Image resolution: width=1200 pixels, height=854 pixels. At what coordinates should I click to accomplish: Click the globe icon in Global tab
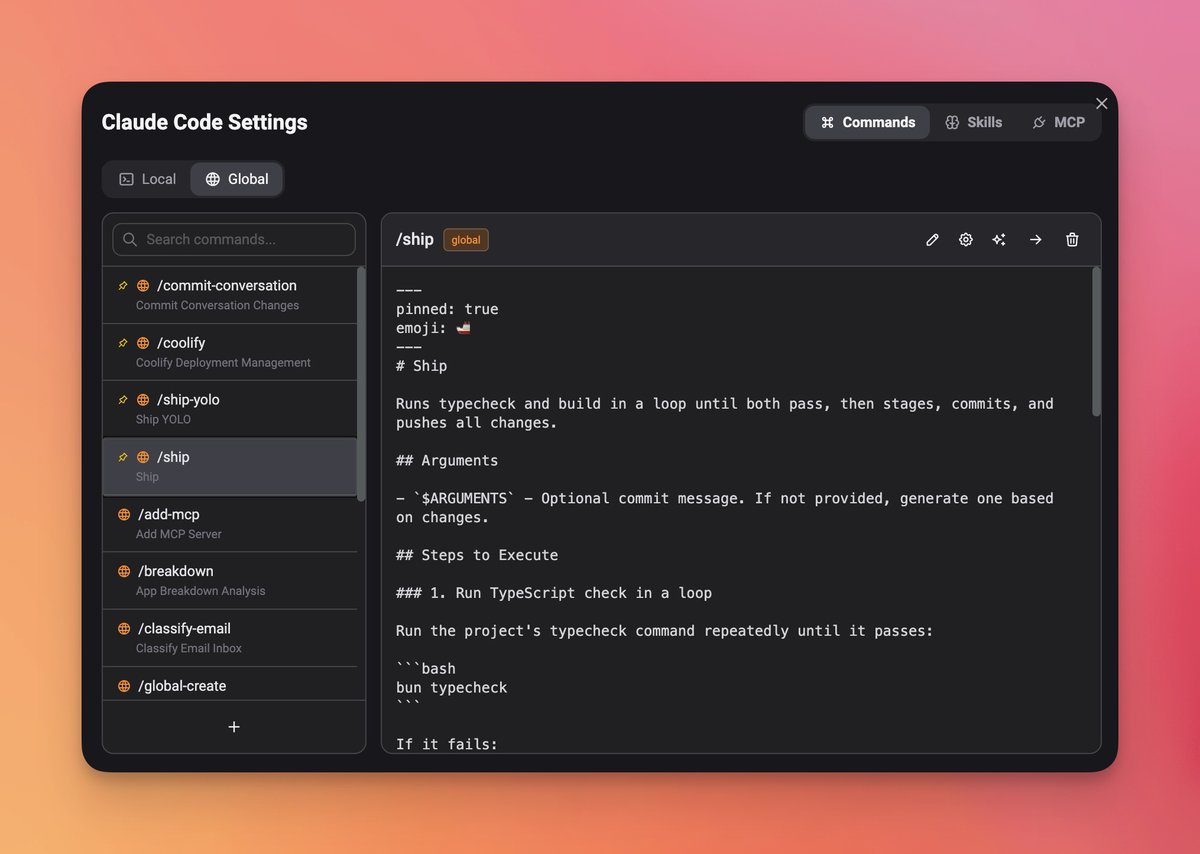point(212,179)
